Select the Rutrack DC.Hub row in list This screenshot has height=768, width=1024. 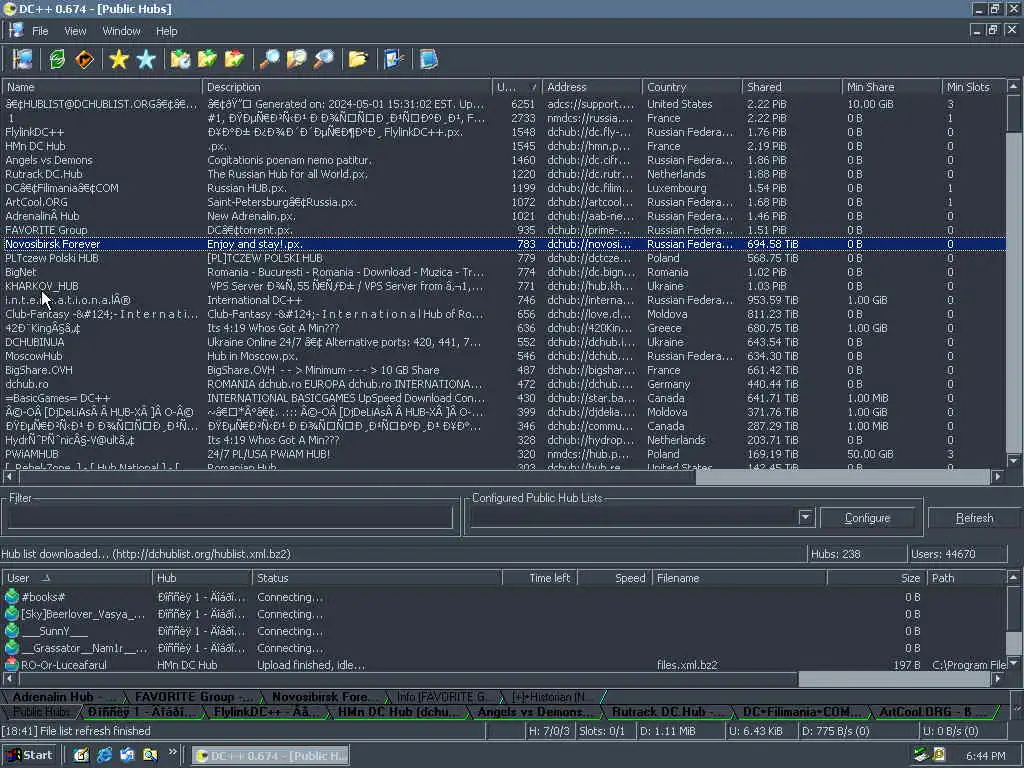pyautogui.click(x=504, y=174)
